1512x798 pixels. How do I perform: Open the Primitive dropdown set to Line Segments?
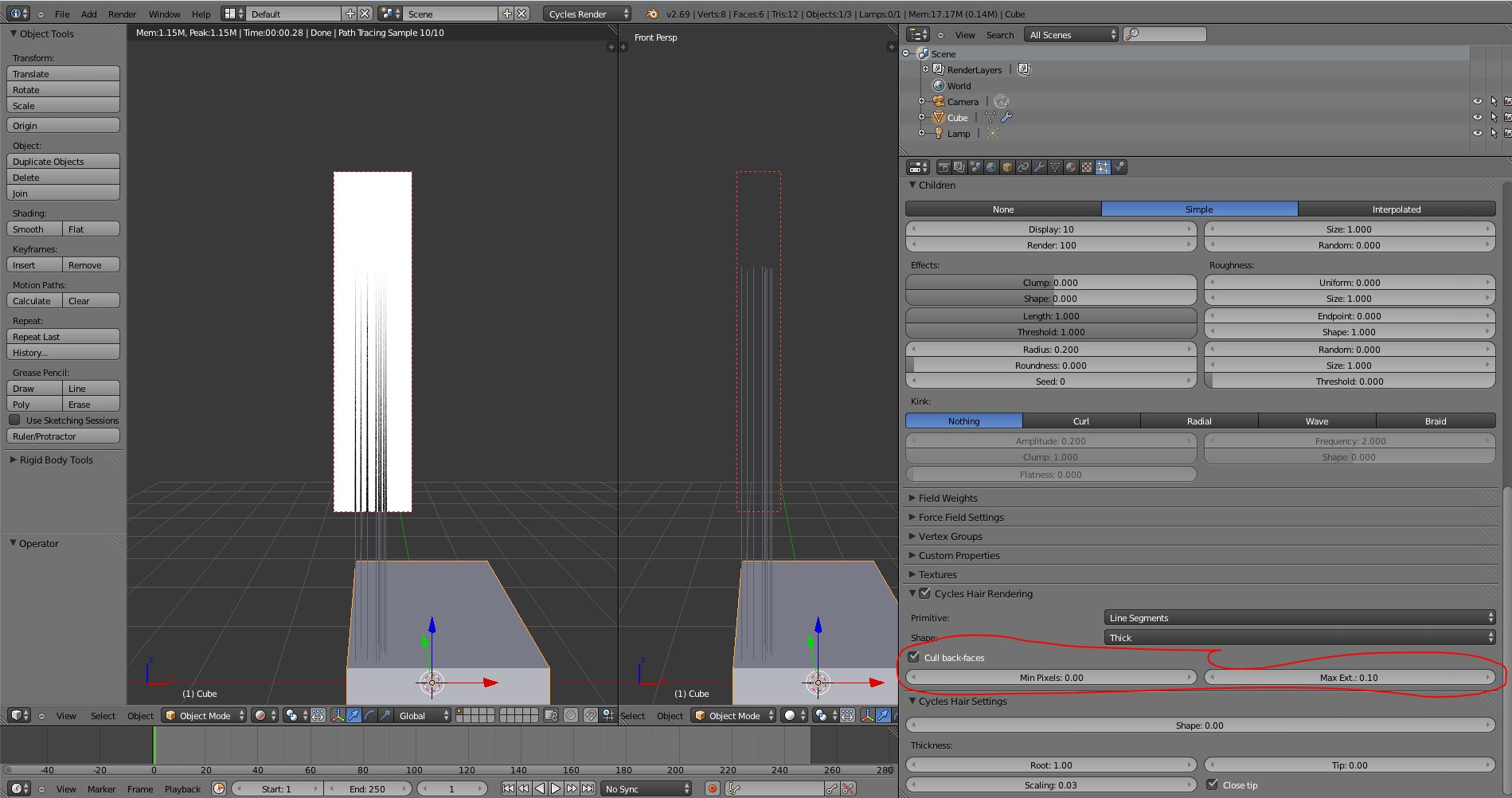1299,617
